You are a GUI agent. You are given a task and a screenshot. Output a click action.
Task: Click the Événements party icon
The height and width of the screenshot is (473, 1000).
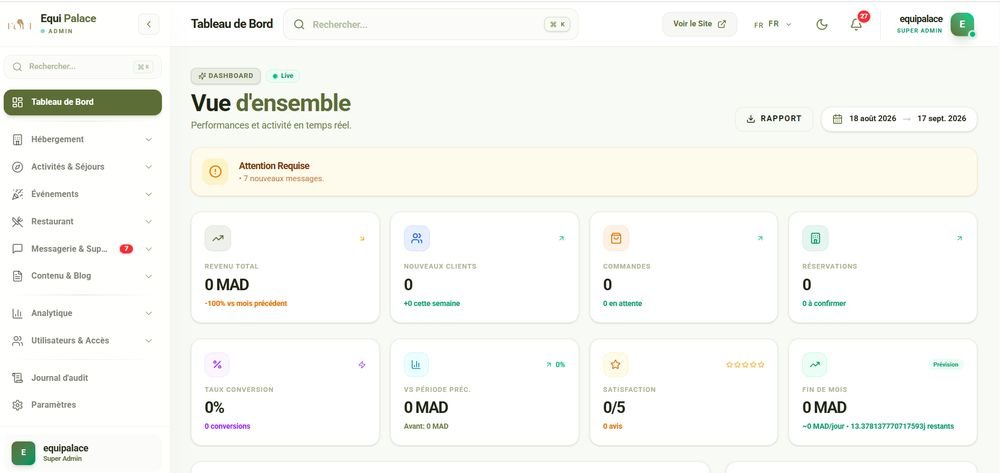pyautogui.click(x=18, y=194)
